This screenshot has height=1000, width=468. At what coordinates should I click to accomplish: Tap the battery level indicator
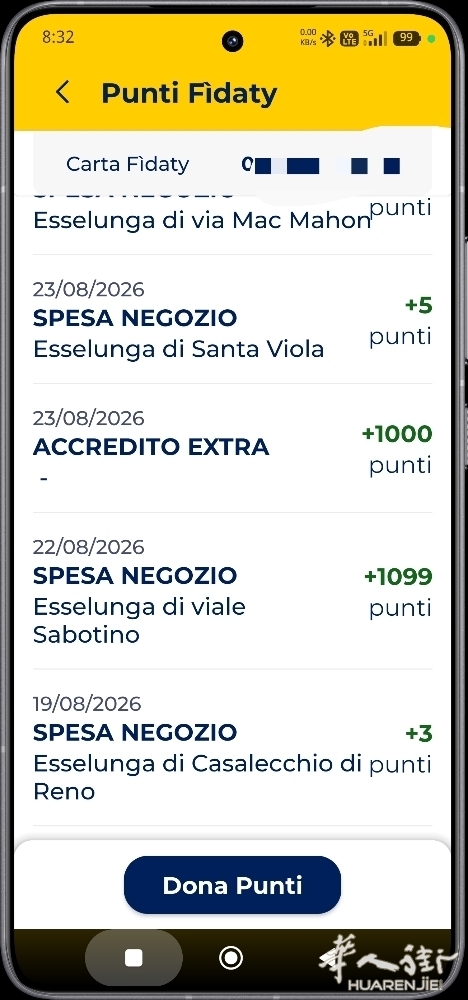pyautogui.click(x=406, y=38)
